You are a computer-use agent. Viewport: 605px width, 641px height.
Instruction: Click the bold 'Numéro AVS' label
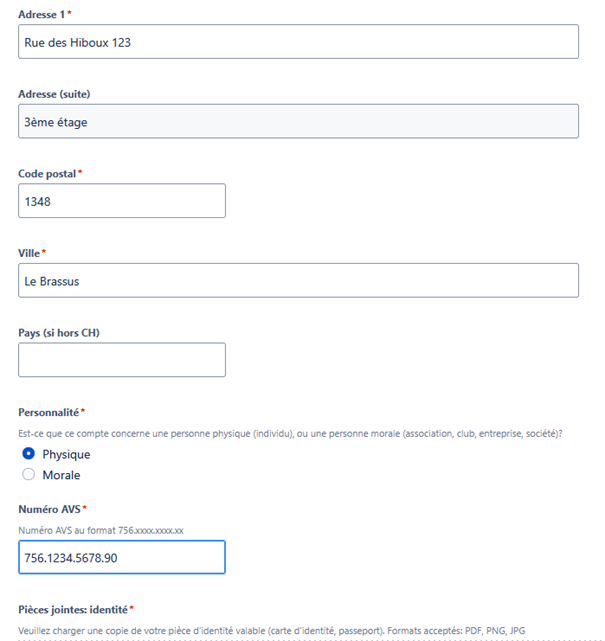[50, 509]
